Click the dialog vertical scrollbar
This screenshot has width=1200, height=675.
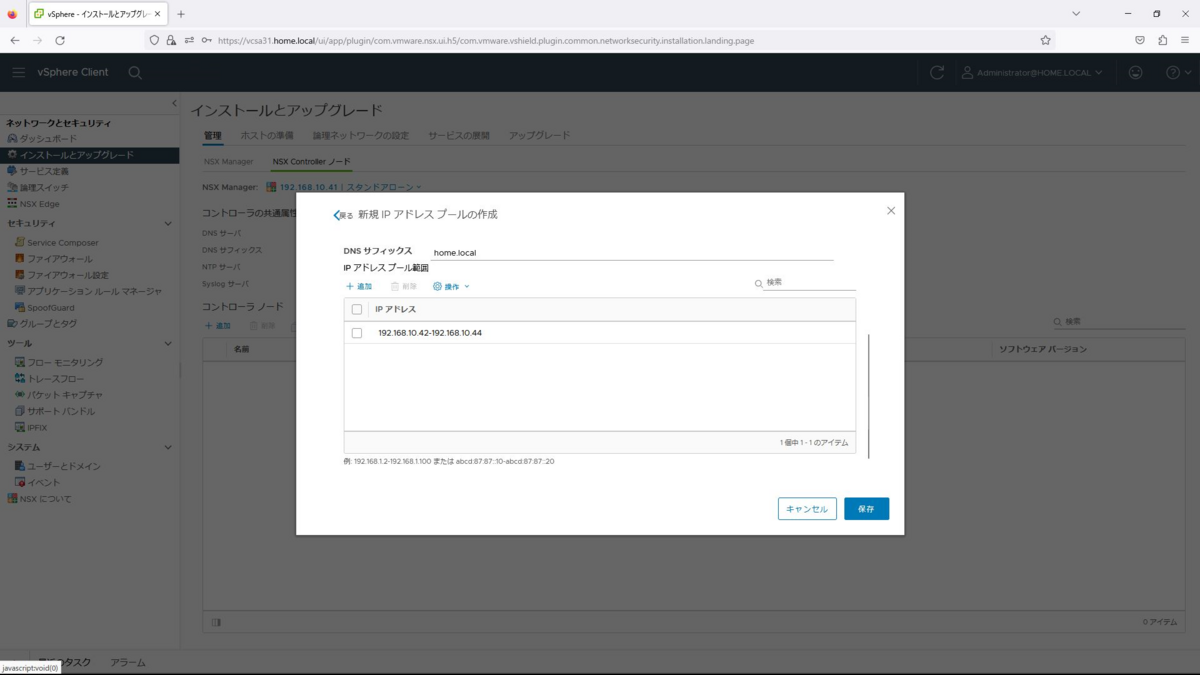(x=869, y=396)
